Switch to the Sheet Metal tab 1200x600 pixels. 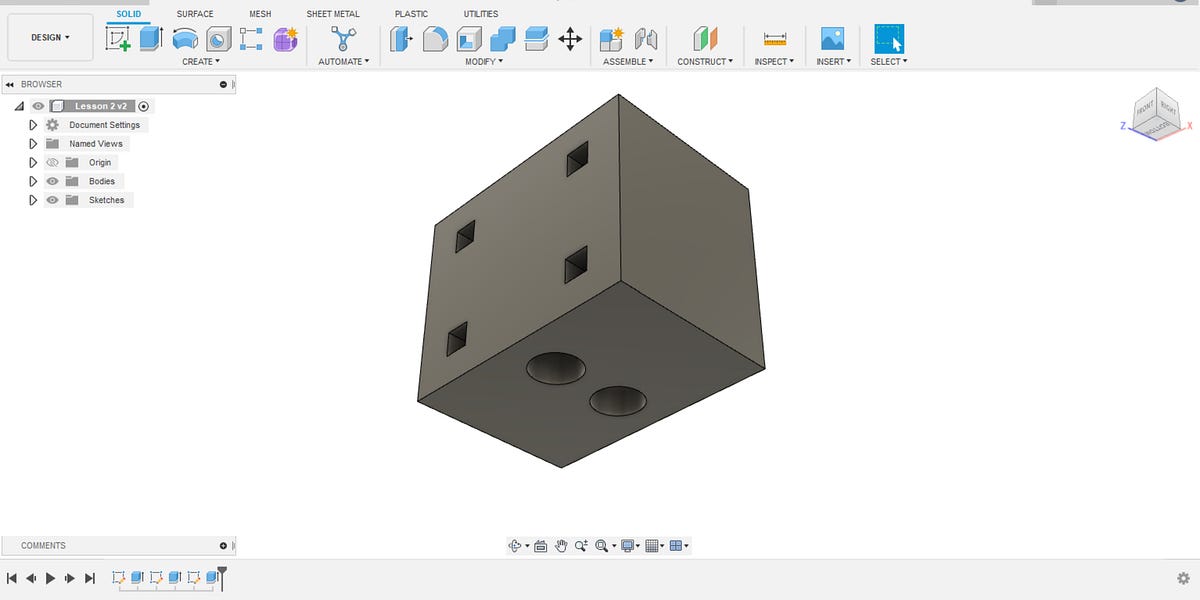pyautogui.click(x=333, y=13)
